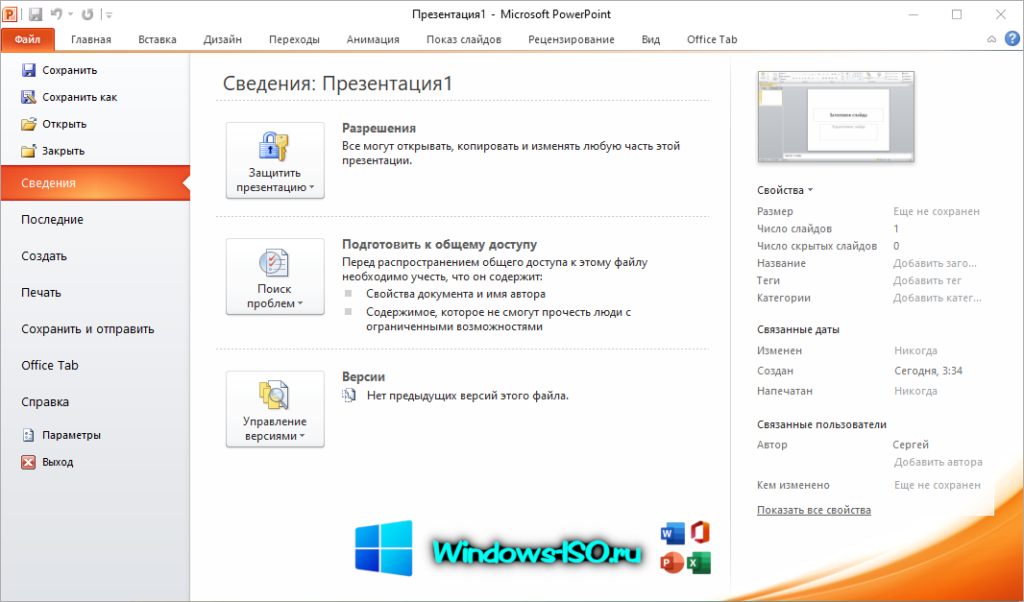The image size is (1024, 602).
Task: Click the Свойства документа и имя автора line
Action: pyautogui.click(x=456, y=294)
